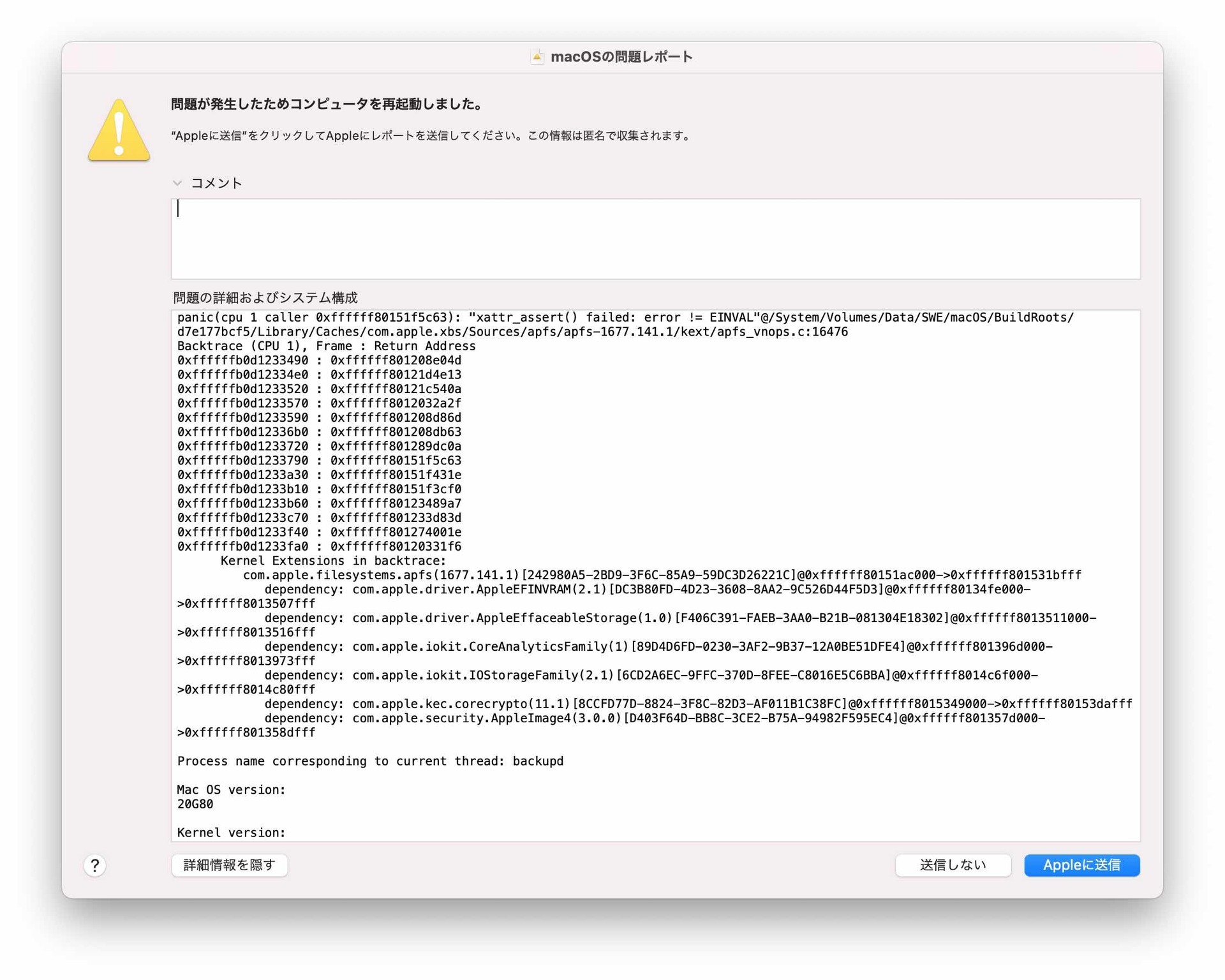
Task: Click the 'Process name corresponding to current thread: backupd' line
Action: click(x=370, y=761)
